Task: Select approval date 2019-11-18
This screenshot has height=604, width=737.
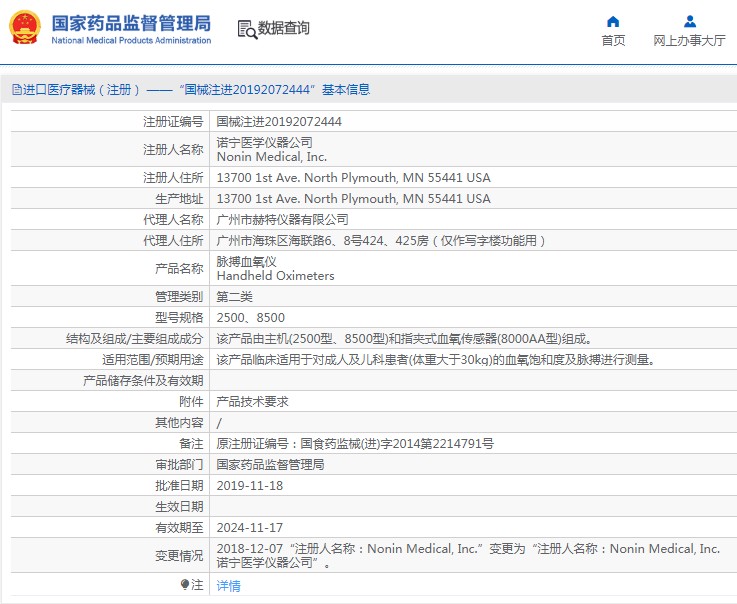Action: click(250, 486)
